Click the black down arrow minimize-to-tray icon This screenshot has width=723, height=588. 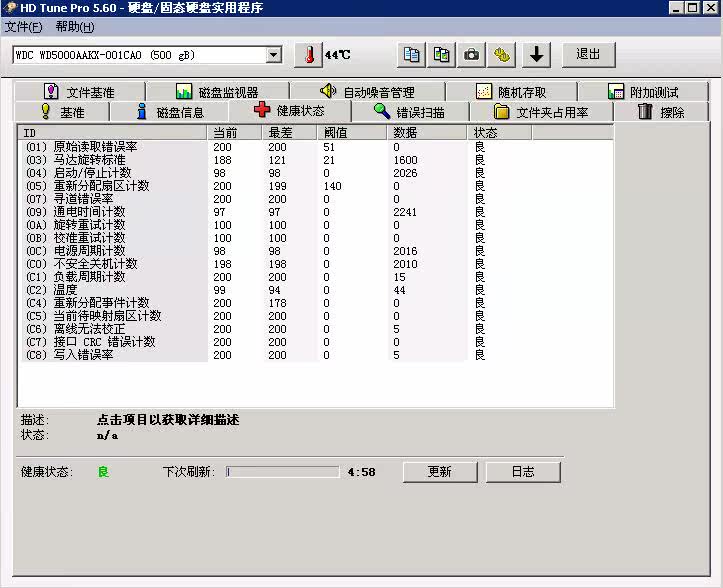coord(536,55)
